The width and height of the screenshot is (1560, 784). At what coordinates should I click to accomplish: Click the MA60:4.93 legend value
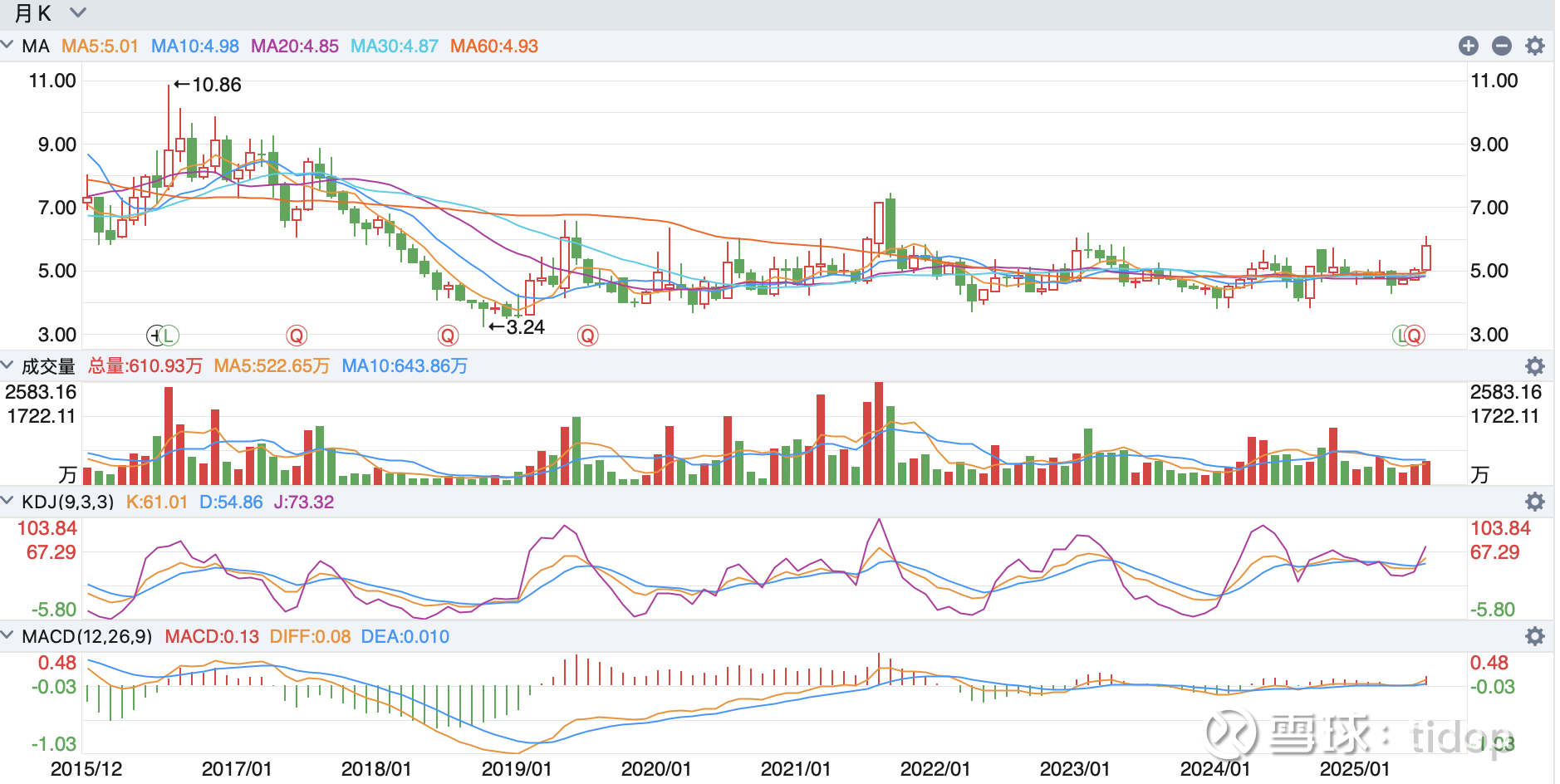(494, 46)
